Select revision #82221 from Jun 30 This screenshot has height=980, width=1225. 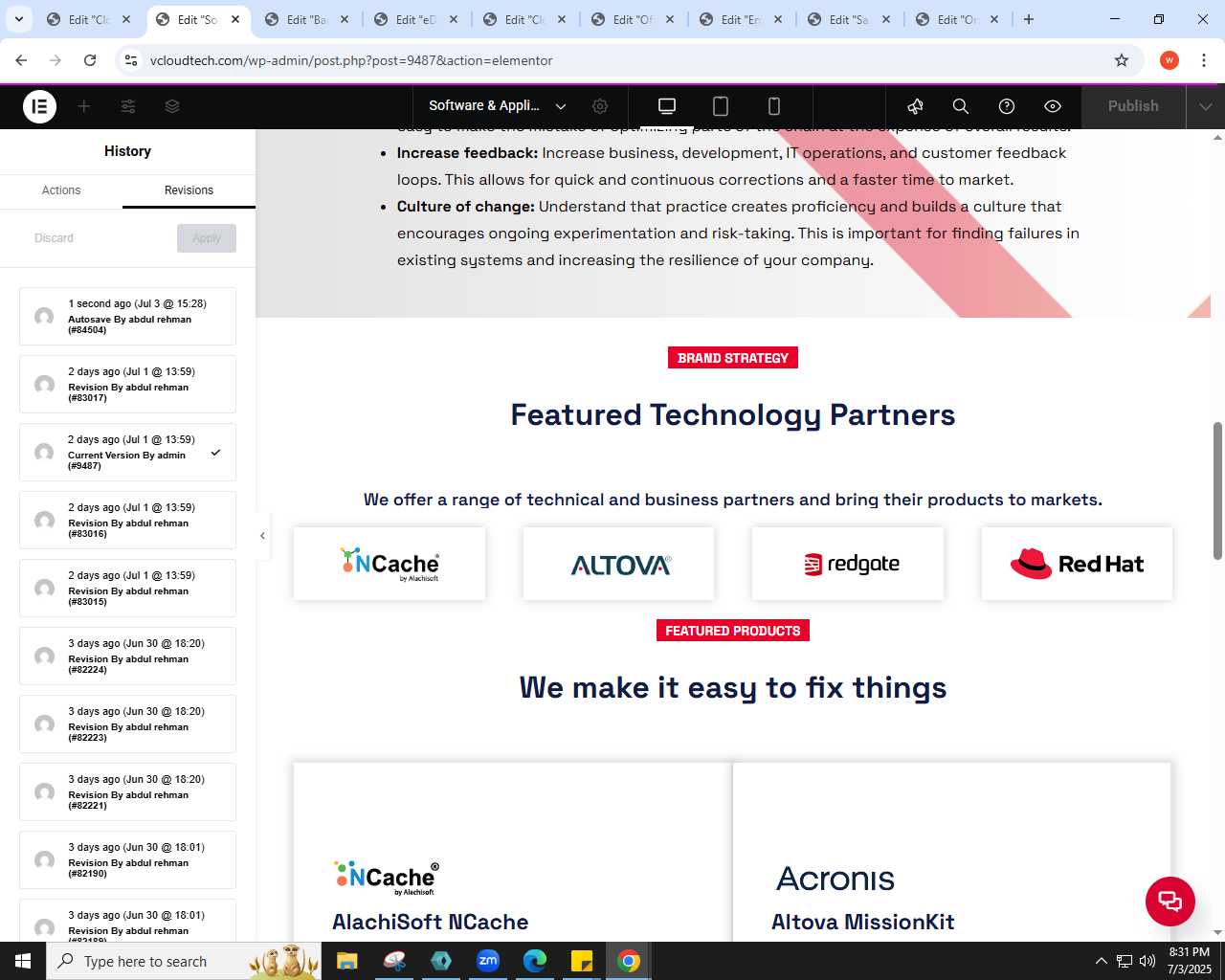tap(127, 791)
